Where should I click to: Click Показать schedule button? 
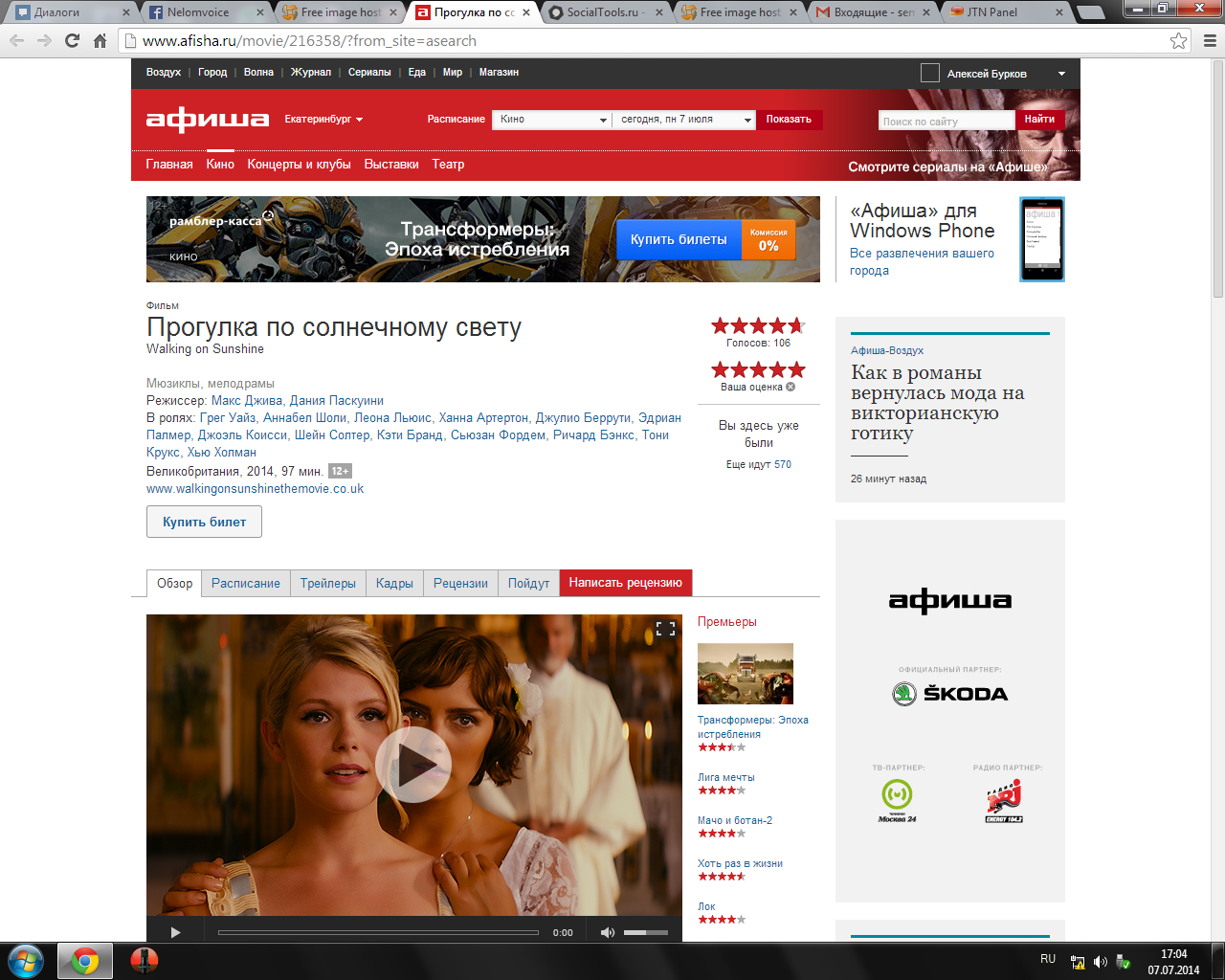pyautogui.click(x=789, y=120)
